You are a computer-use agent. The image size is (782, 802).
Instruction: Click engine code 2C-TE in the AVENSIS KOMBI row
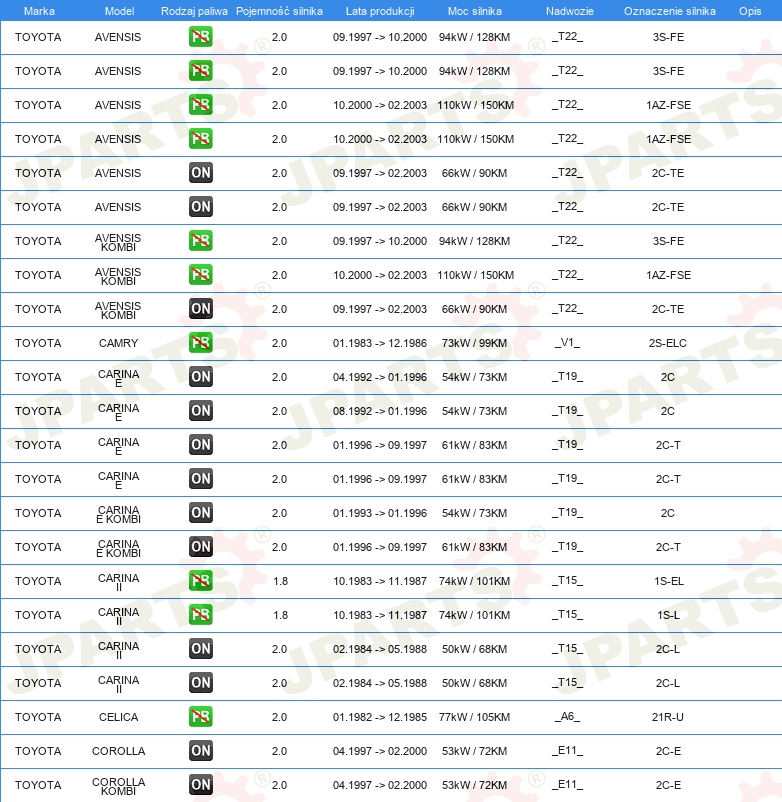point(667,309)
